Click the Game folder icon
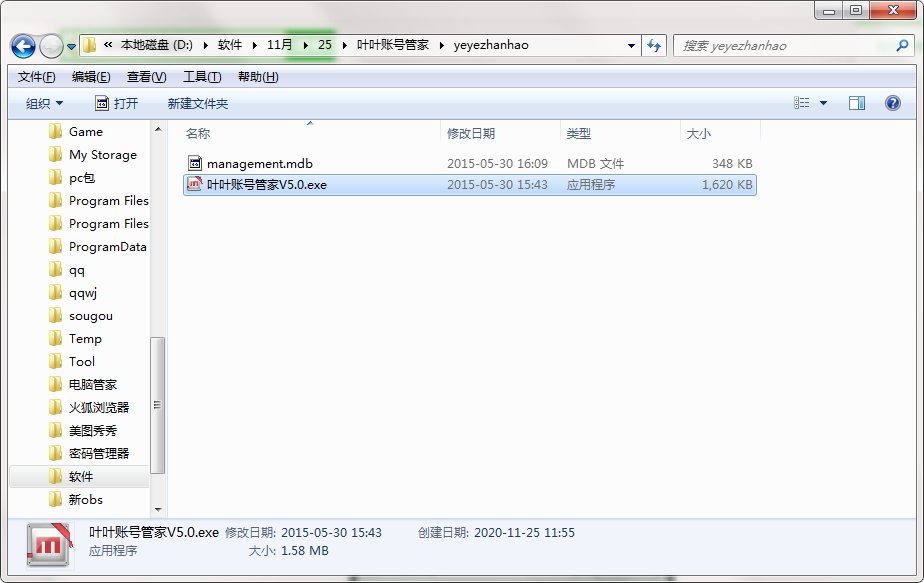 55,131
